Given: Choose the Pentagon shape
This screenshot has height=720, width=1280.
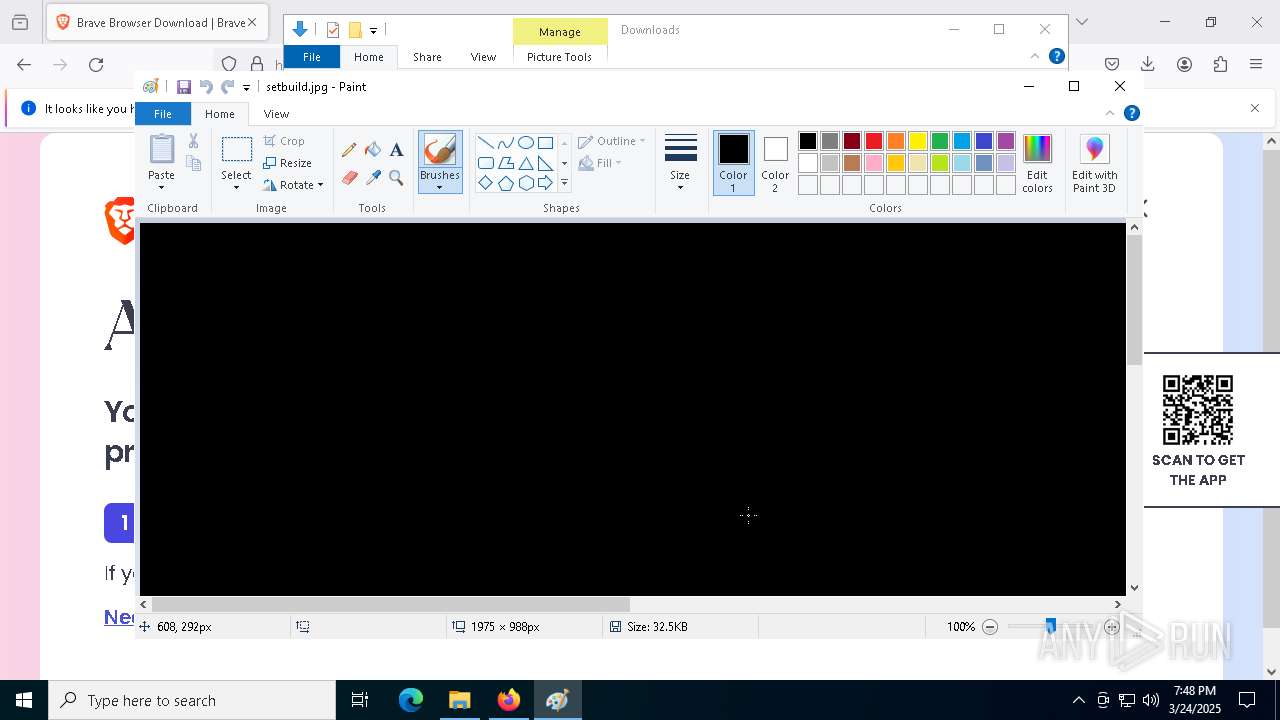Looking at the screenshot, I should (x=505, y=183).
